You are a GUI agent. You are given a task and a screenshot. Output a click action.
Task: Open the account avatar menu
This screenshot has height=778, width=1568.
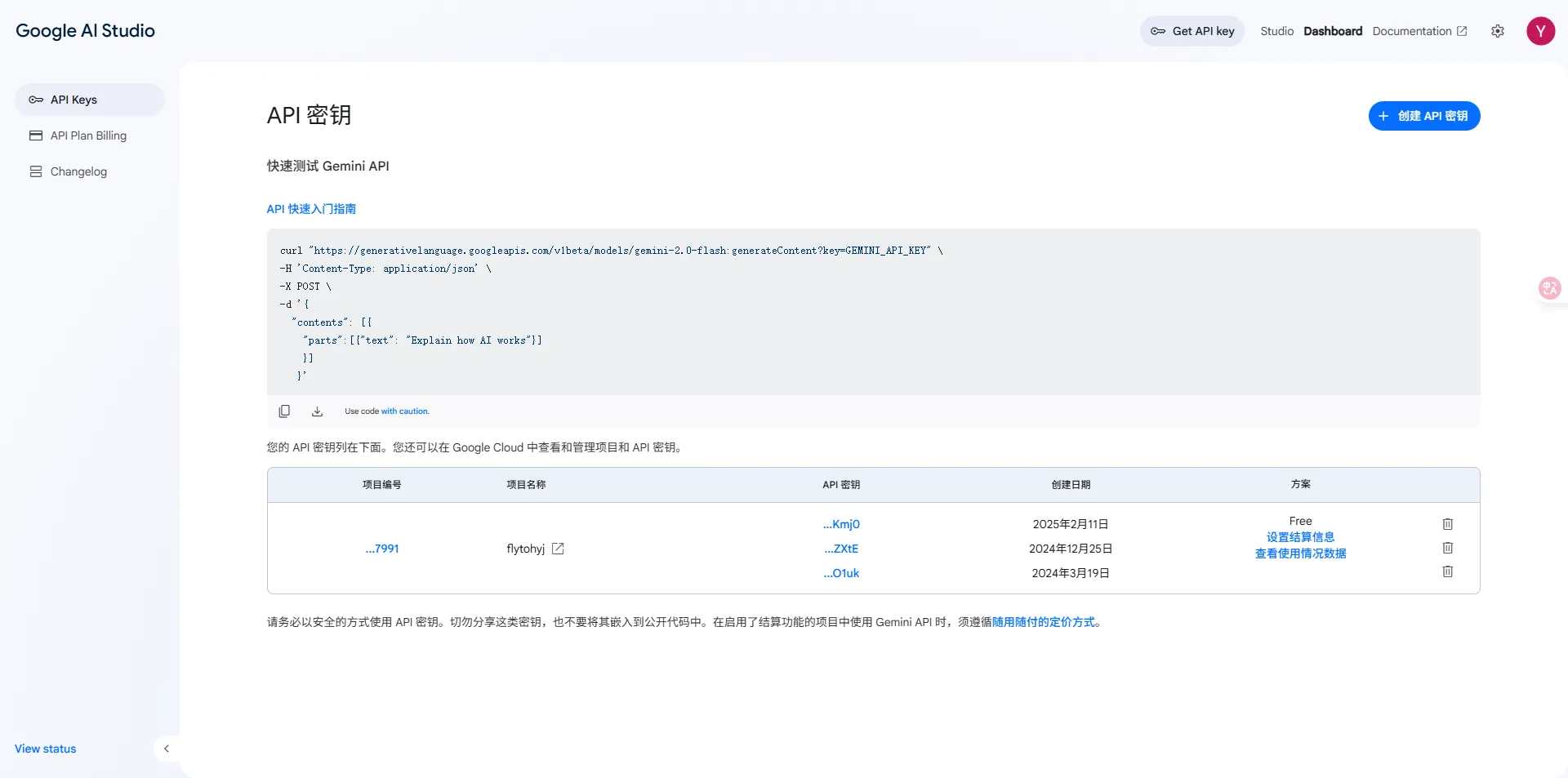[x=1541, y=31]
